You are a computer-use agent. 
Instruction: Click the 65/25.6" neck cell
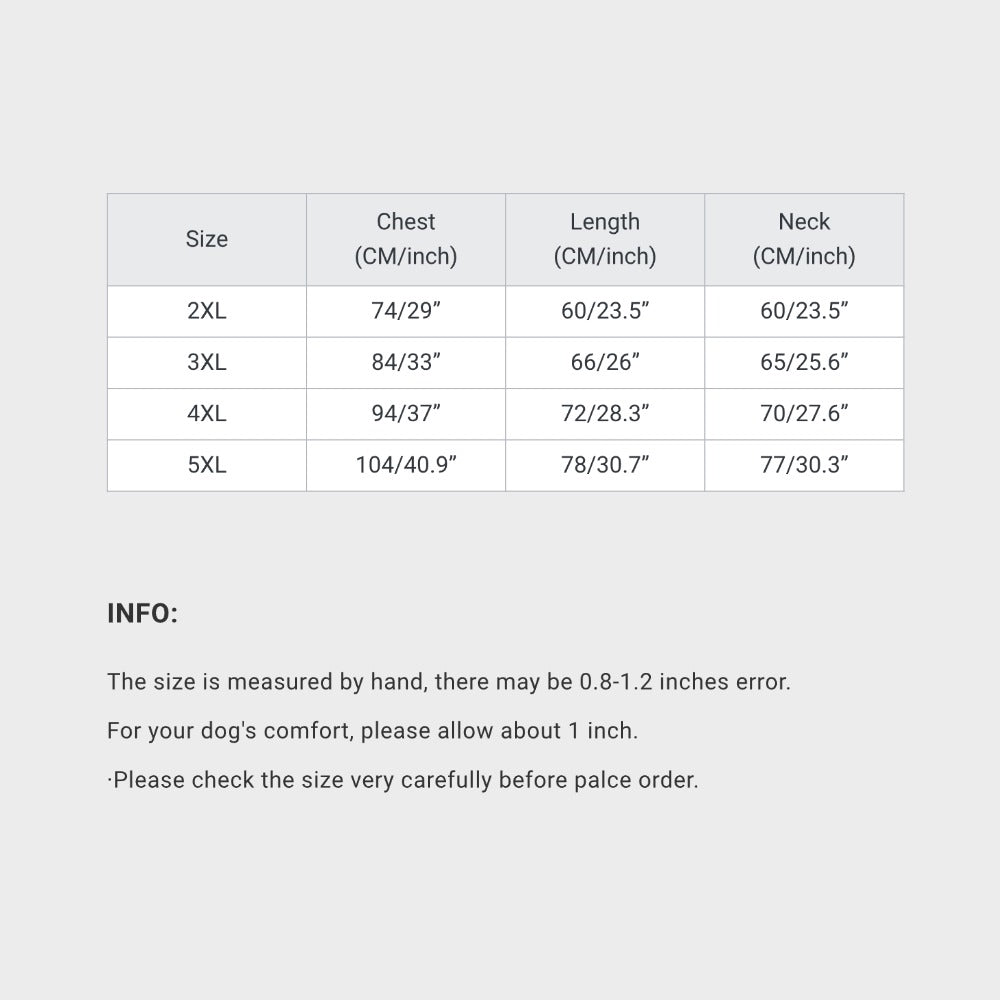[x=804, y=362]
